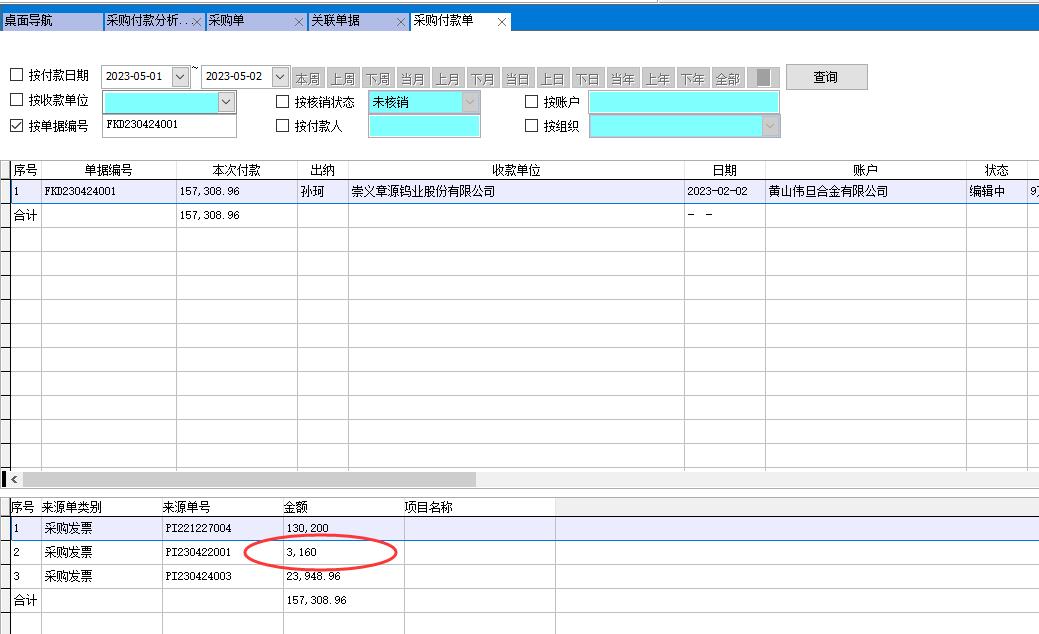The height and width of the screenshot is (634, 1039).
Task: Uncheck the 按单据编号 checkbox
Action: coord(15,127)
